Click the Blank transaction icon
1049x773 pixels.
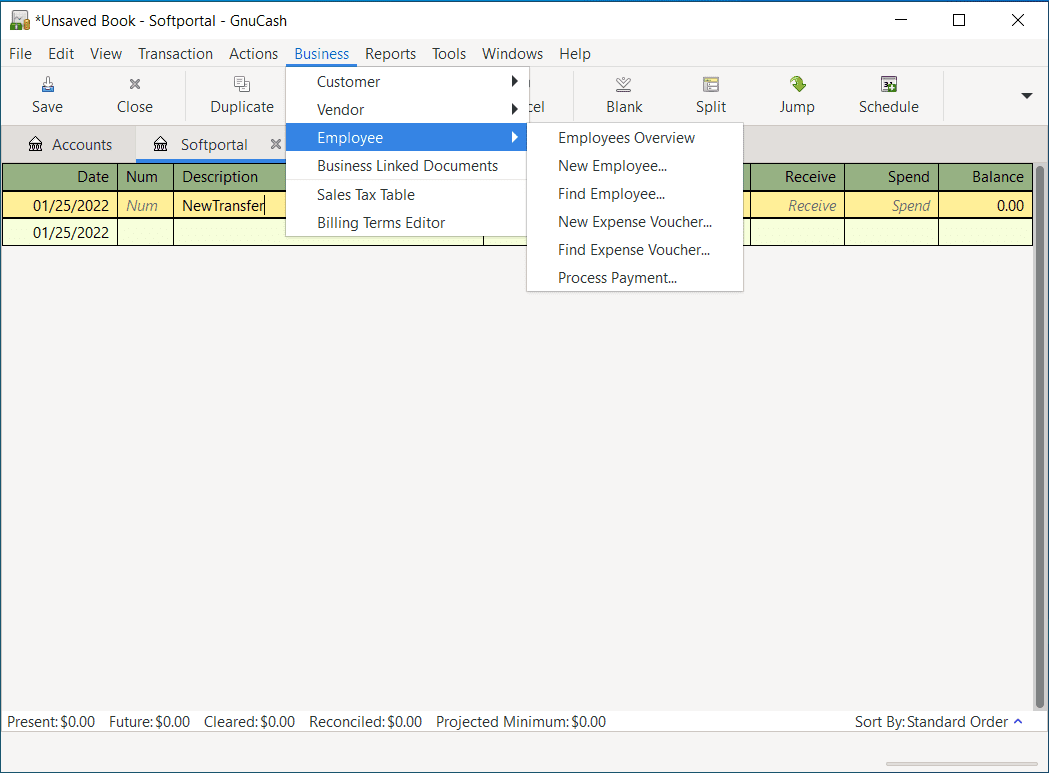click(x=624, y=84)
